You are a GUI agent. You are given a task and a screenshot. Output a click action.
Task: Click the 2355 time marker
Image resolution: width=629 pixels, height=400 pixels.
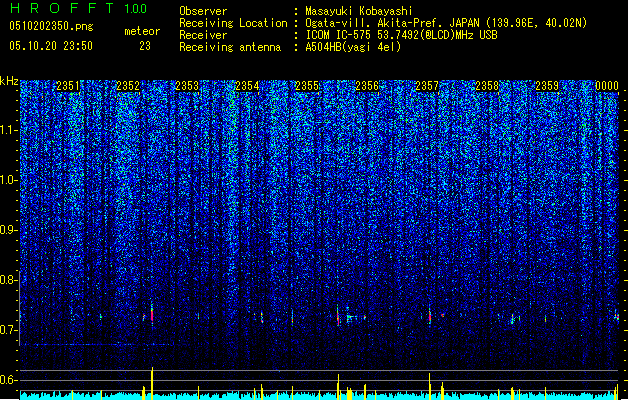[x=307, y=86]
